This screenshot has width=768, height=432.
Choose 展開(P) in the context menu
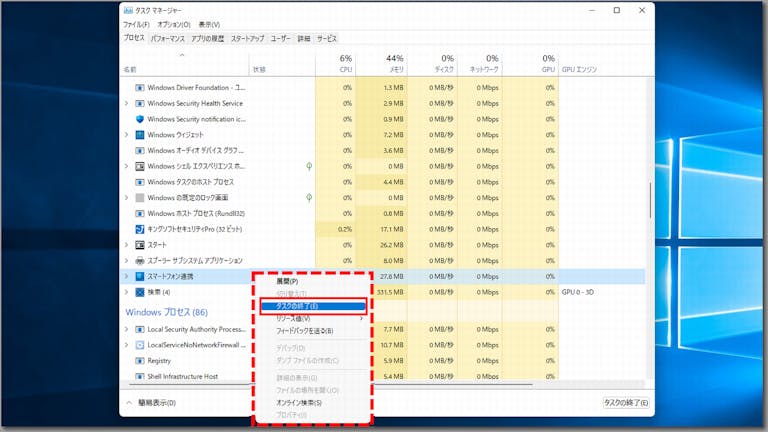pos(287,281)
